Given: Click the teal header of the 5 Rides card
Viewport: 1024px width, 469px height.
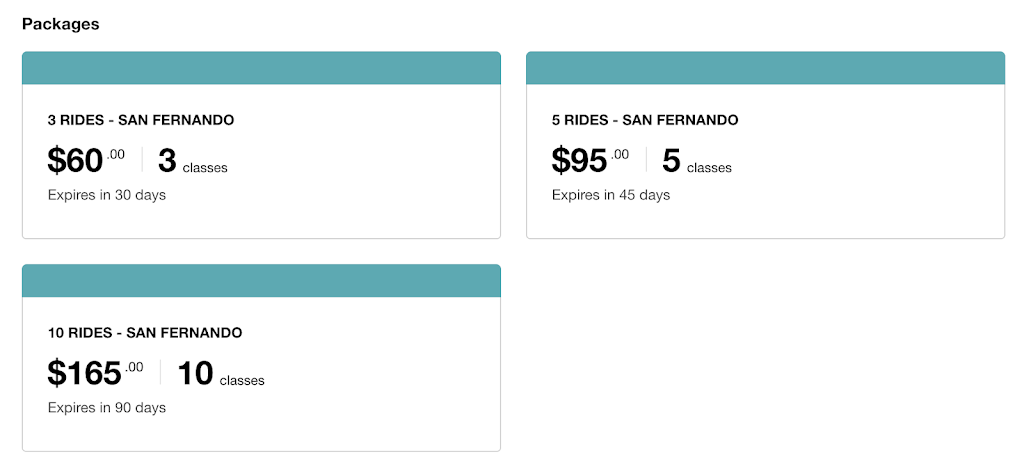Looking at the screenshot, I should (x=765, y=68).
